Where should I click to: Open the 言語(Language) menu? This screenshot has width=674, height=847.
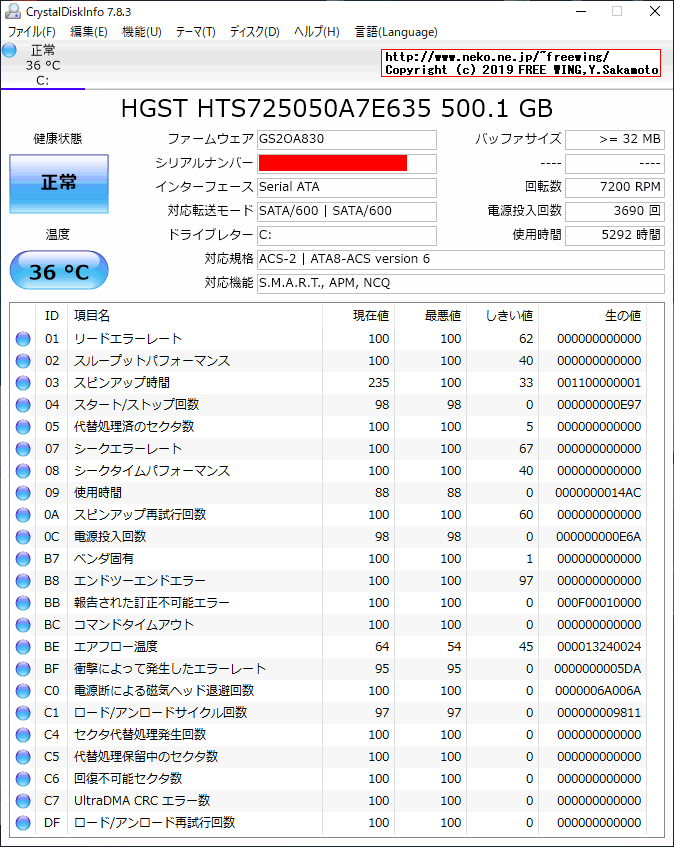396,32
